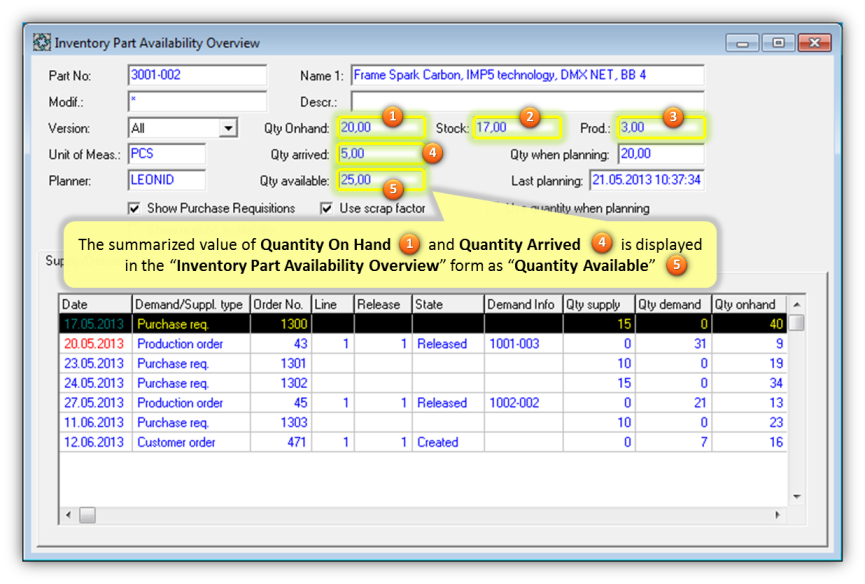
Task: Click the Qty demand column header
Action: (x=673, y=304)
